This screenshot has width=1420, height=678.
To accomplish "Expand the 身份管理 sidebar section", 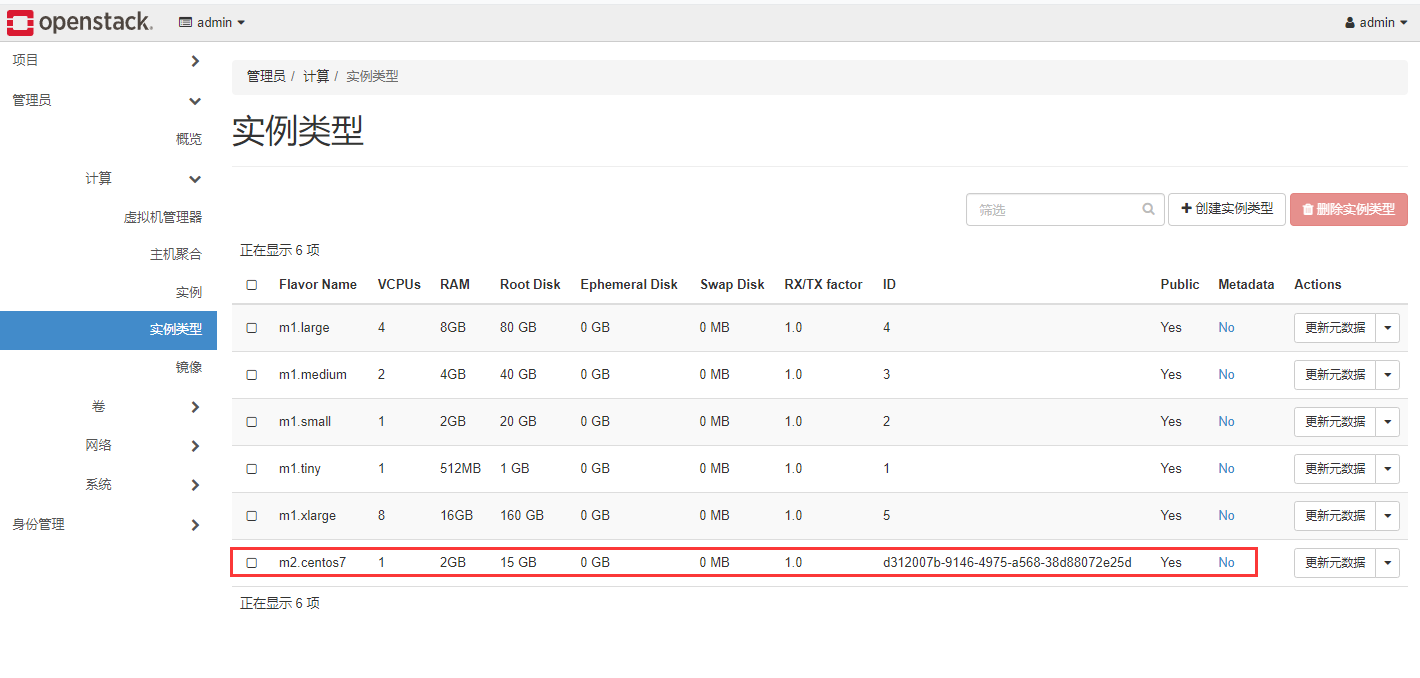I will pyautogui.click(x=108, y=524).
